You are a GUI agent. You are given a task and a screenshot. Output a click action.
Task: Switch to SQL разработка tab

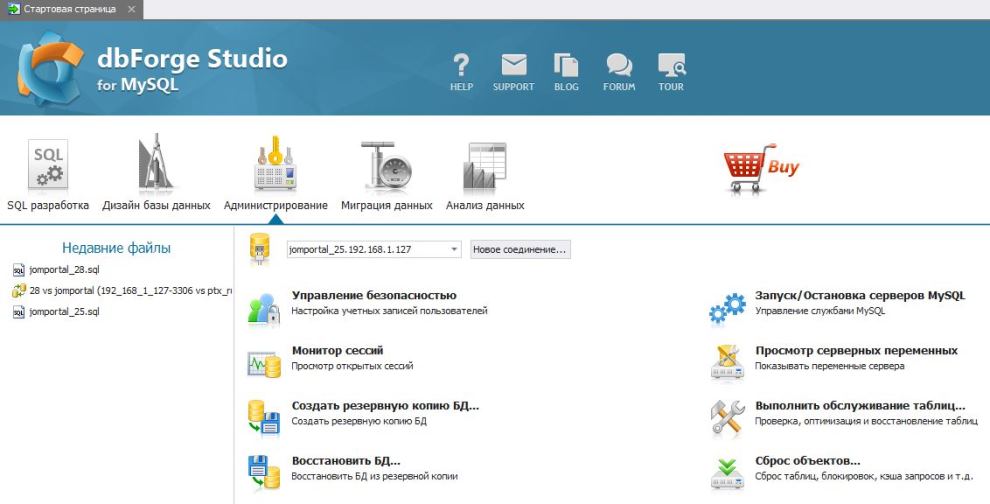tap(48, 176)
